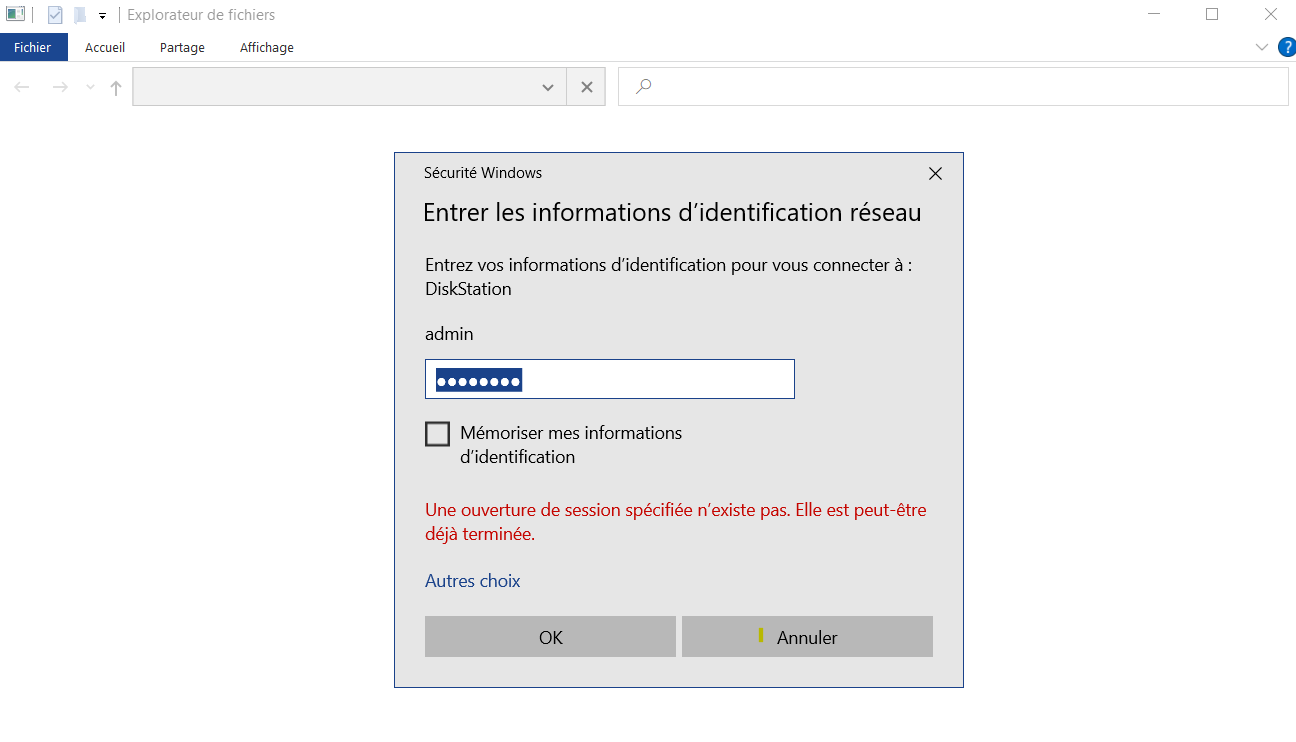Image resolution: width=1296 pixels, height=742 pixels.
Task: Expand the address bar history dropdown
Action: (548, 87)
